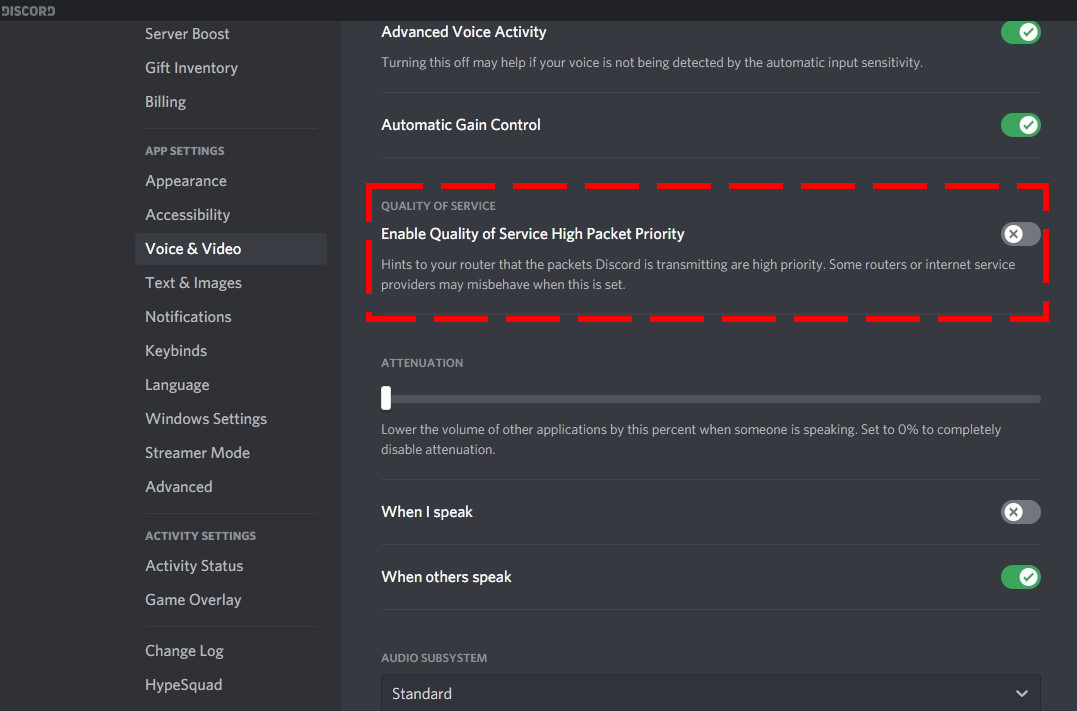The height and width of the screenshot is (711, 1077).
Task: Open the Audio Subsystem Standard dropdown
Action: 711,693
